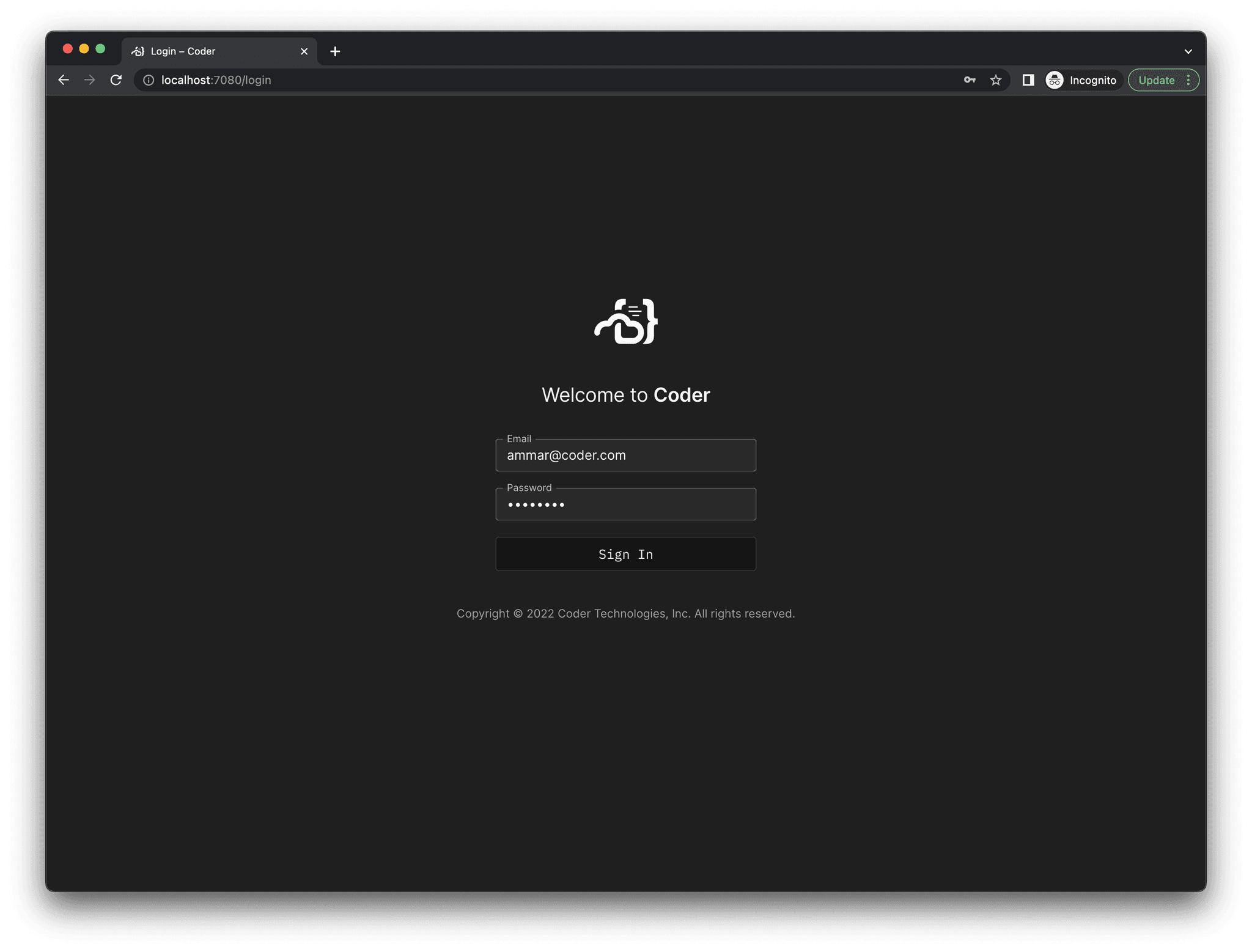Click the Welcome to Coder heading
The width and height of the screenshot is (1252, 952).
(625, 395)
